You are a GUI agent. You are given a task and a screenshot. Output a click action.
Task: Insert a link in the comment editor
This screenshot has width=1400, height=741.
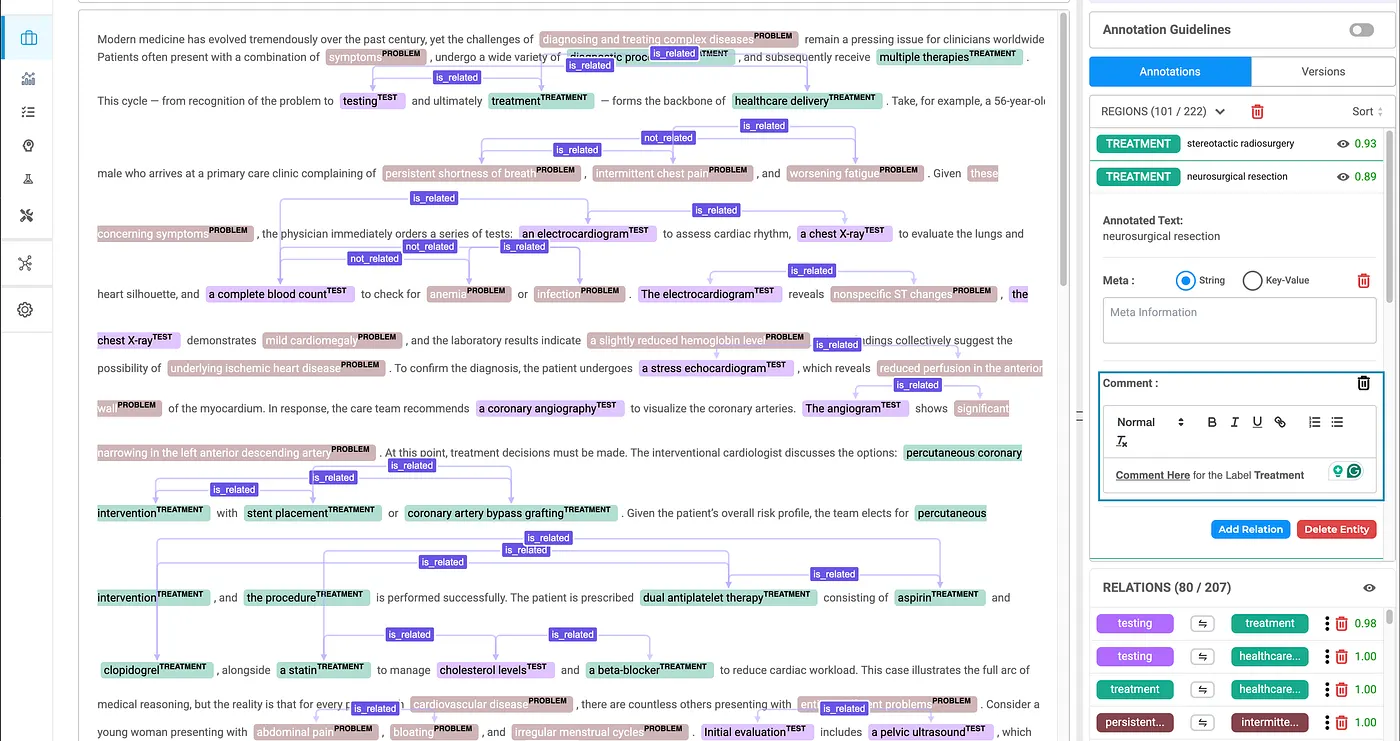coord(1280,422)
